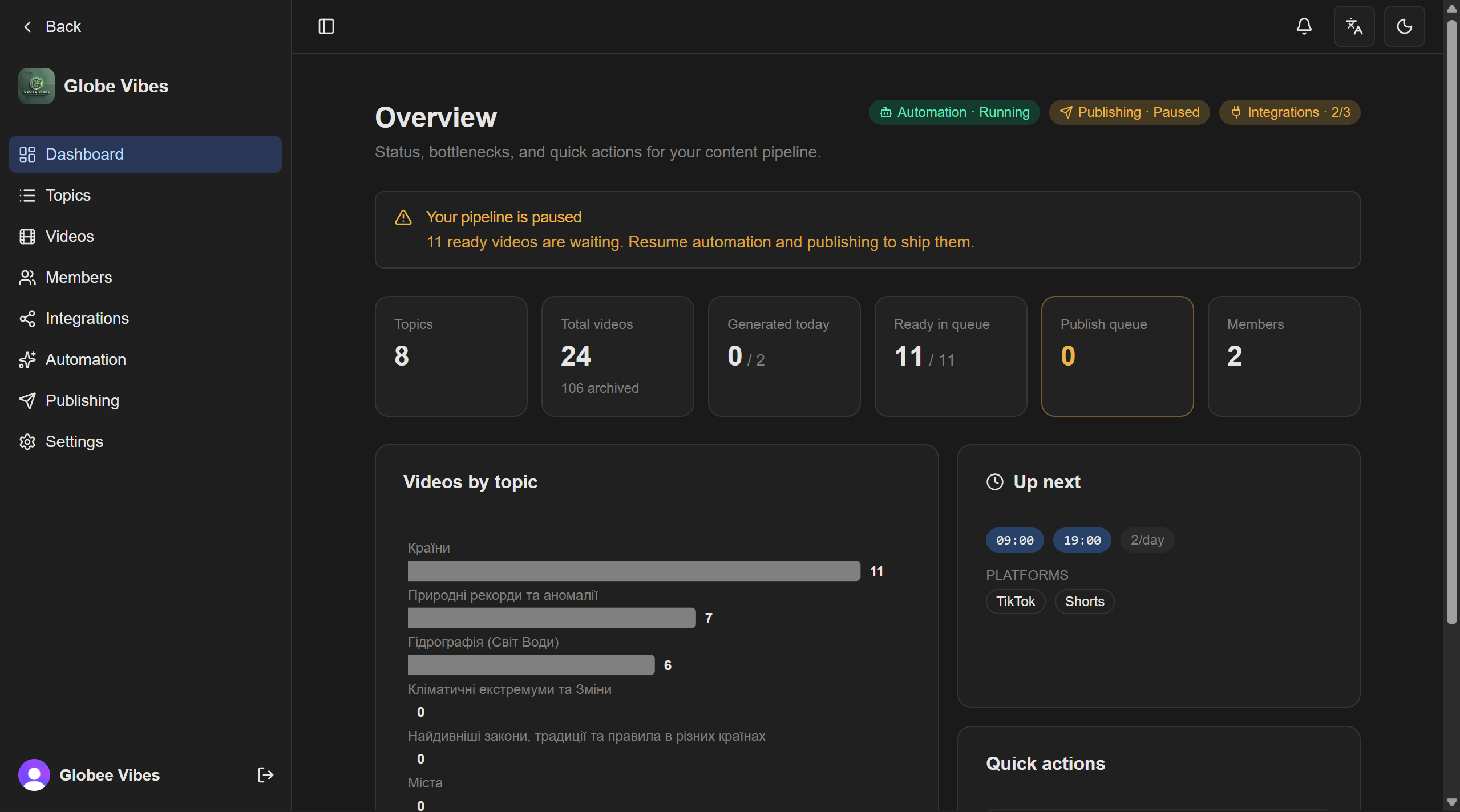
Task: Click '106 archived' text
Action: [600, 388]
